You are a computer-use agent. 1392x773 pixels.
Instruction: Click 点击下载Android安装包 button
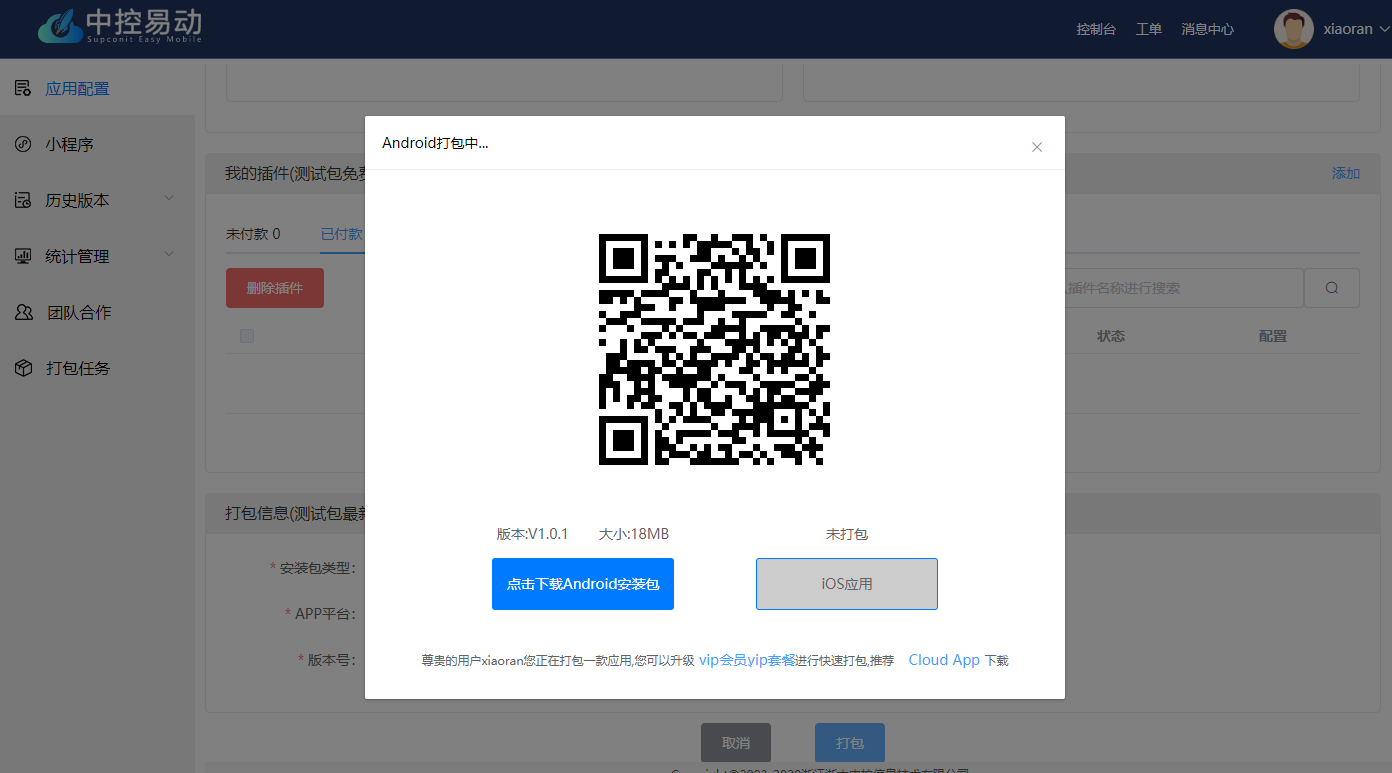tap(583, 584)
